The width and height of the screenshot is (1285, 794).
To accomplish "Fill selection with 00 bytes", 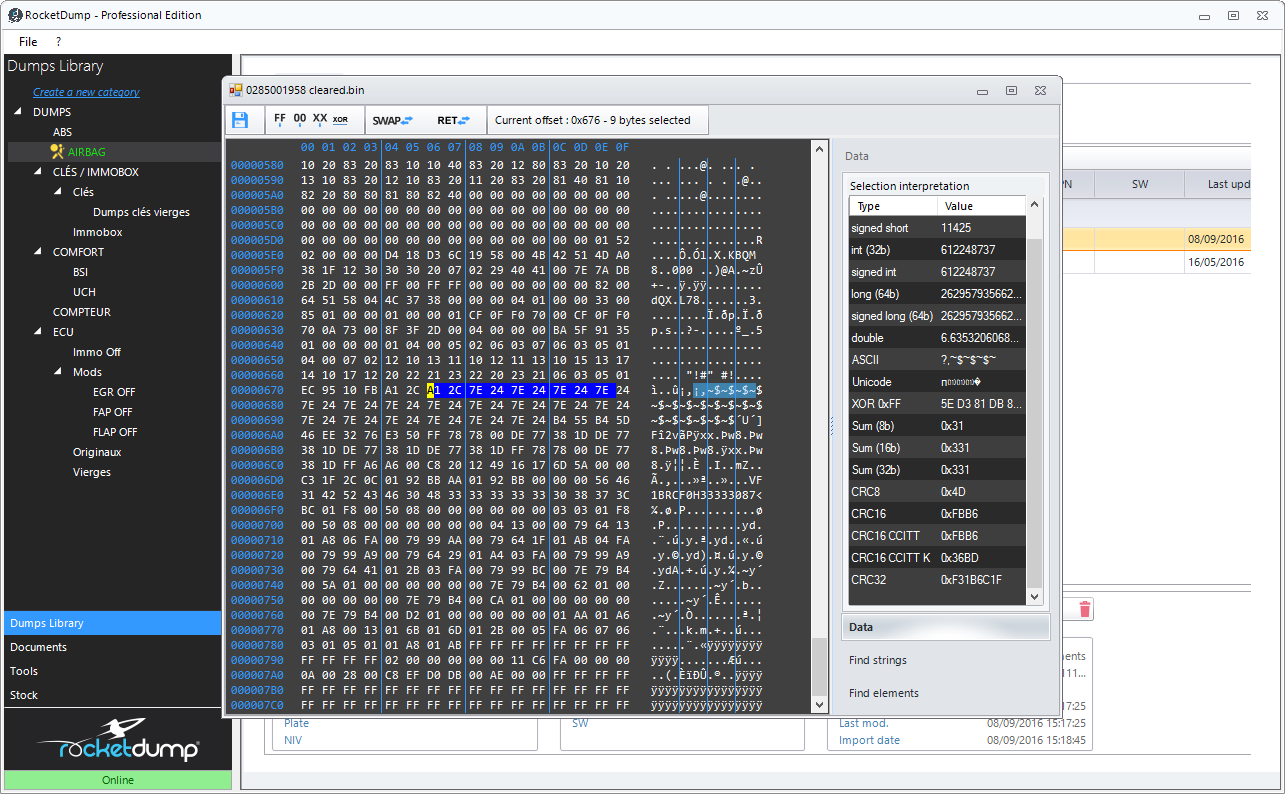I will pyautogui.click(x=299, y=119).
